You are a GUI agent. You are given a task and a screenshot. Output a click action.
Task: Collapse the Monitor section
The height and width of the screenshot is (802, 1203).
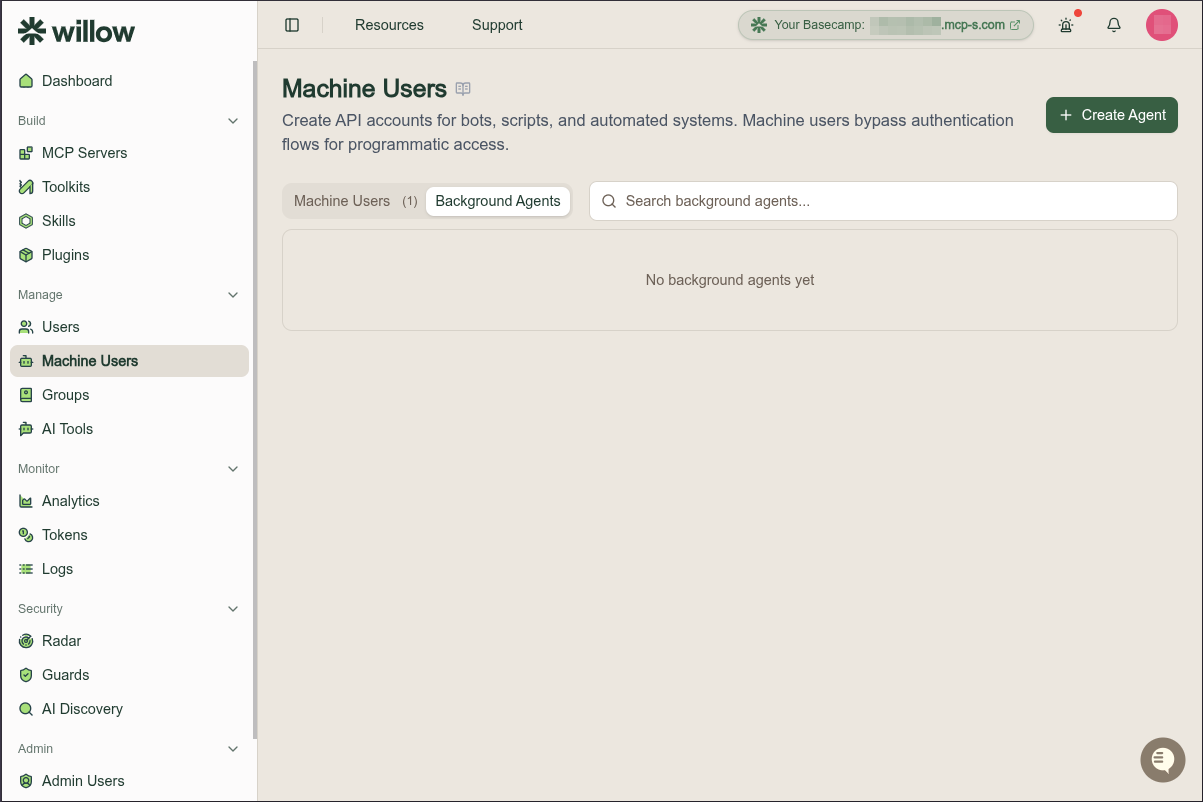[x=233, y=469]
